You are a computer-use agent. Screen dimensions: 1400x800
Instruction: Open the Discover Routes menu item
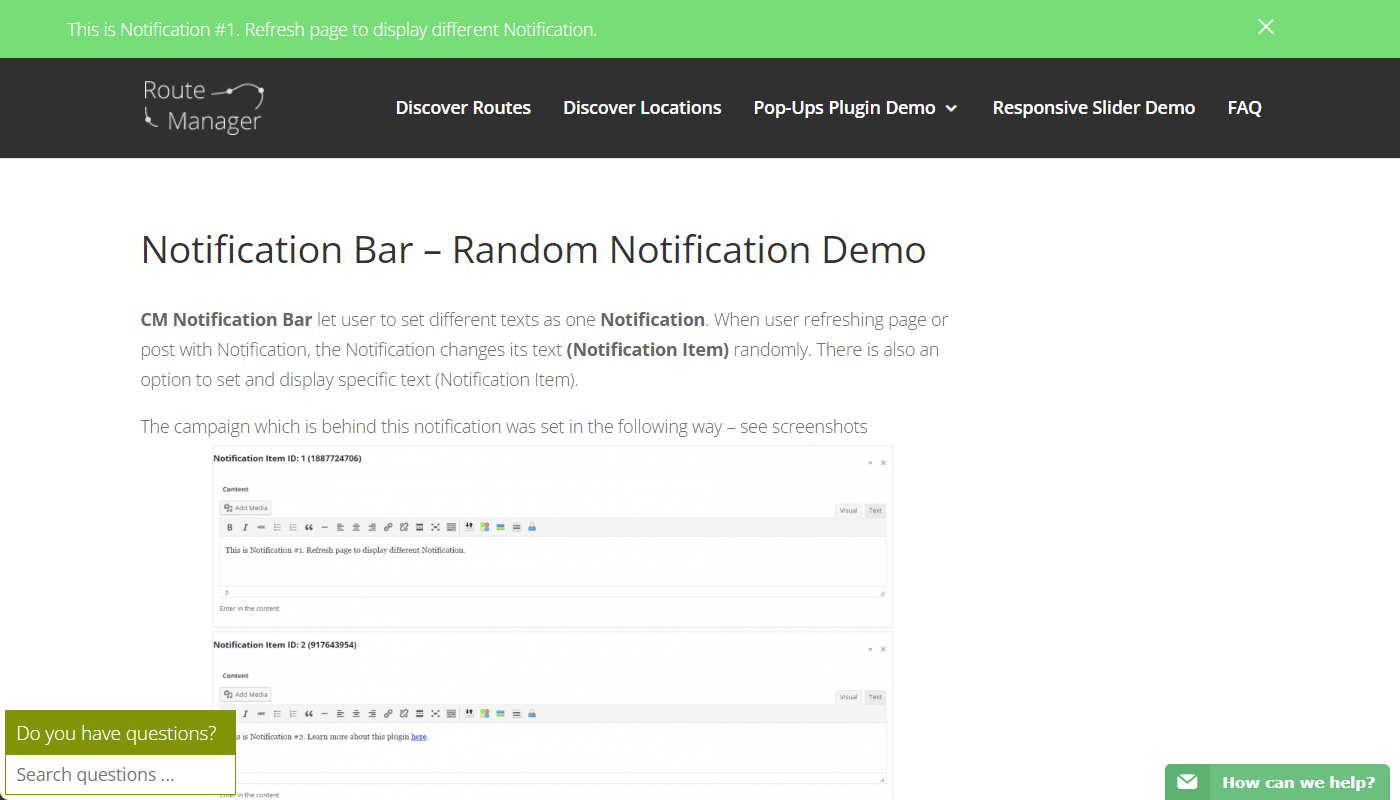click(463, 108)
